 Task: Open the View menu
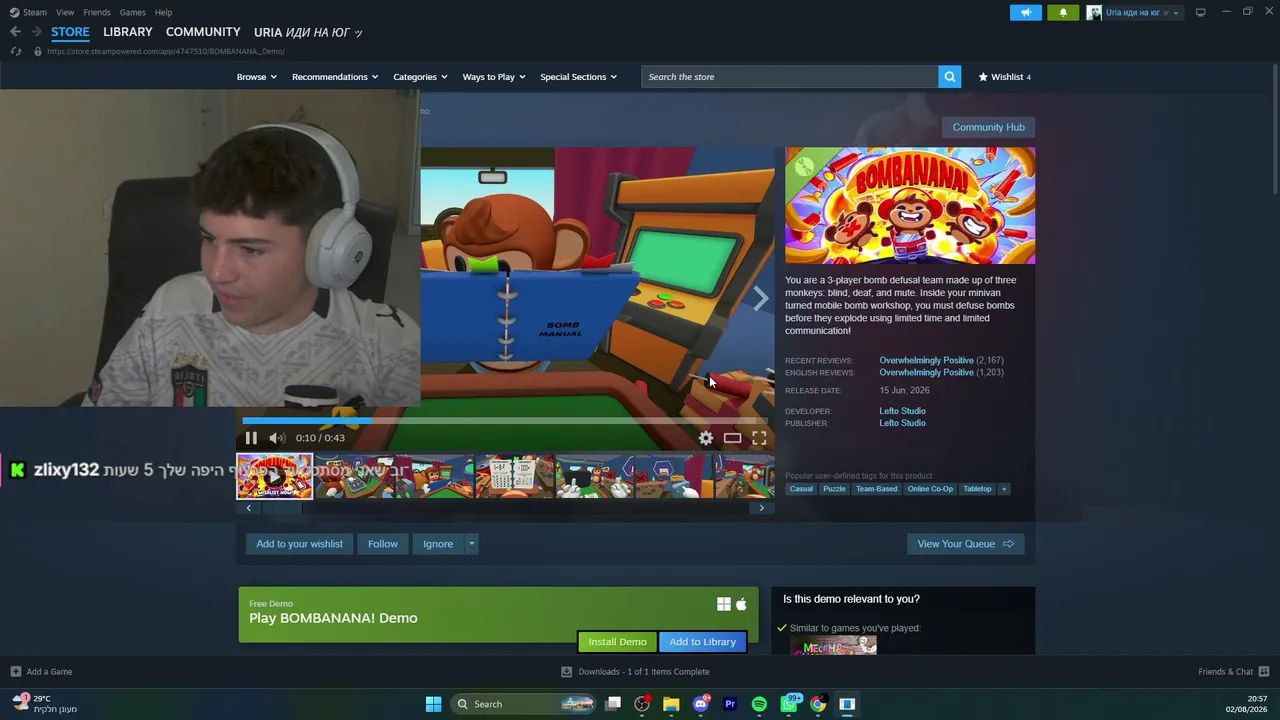point(65,12)
